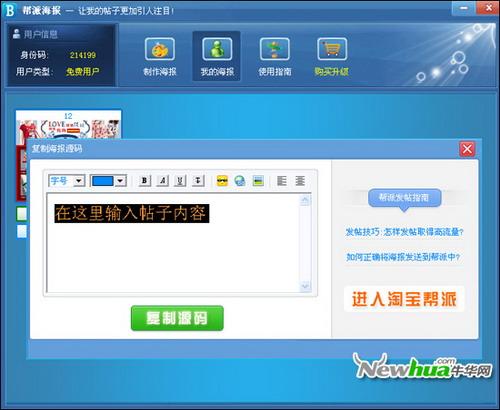The width and height of the screenshot is (500, 410).
Task: Open the 使用指南 user guide
Action: click(275, 57)
